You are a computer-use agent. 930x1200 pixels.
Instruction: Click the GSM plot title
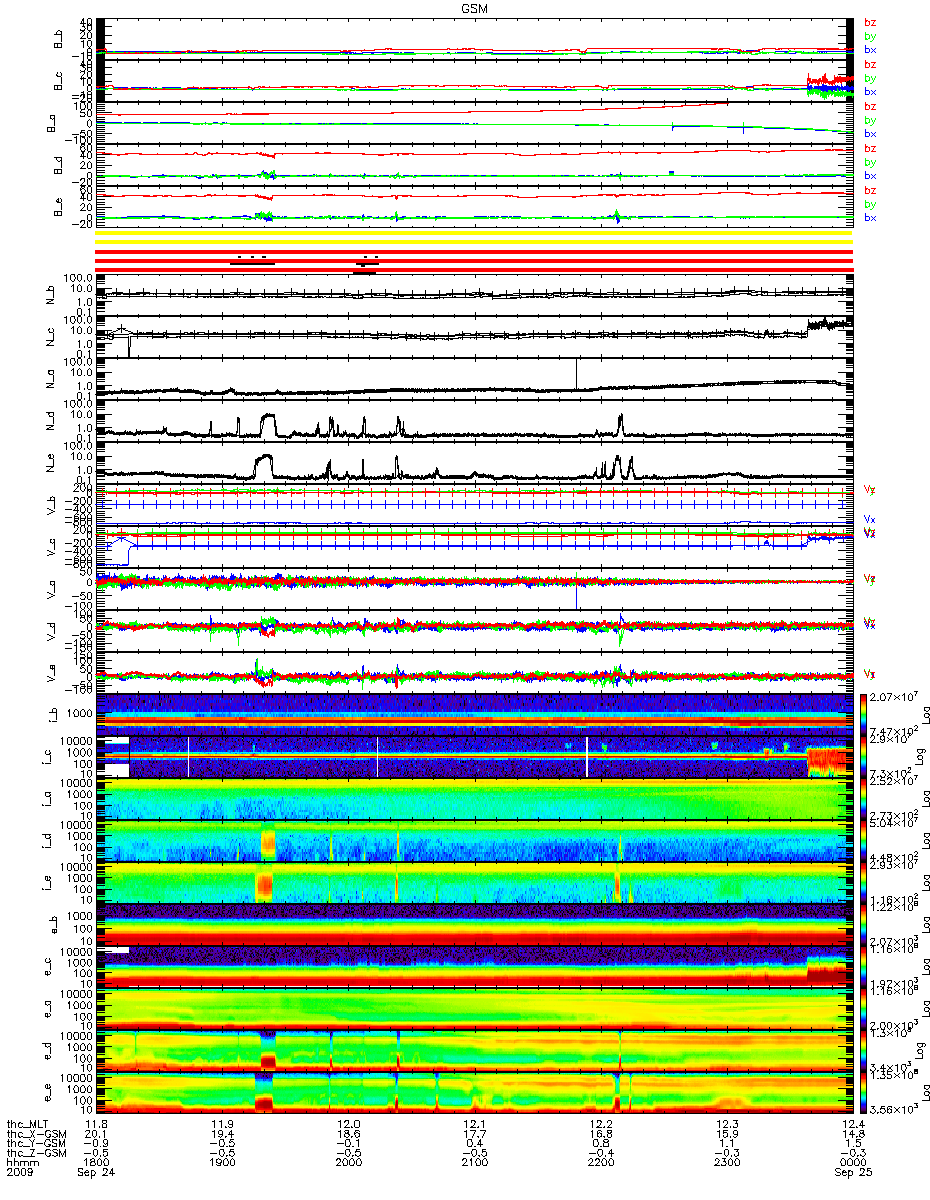(475, 8)
